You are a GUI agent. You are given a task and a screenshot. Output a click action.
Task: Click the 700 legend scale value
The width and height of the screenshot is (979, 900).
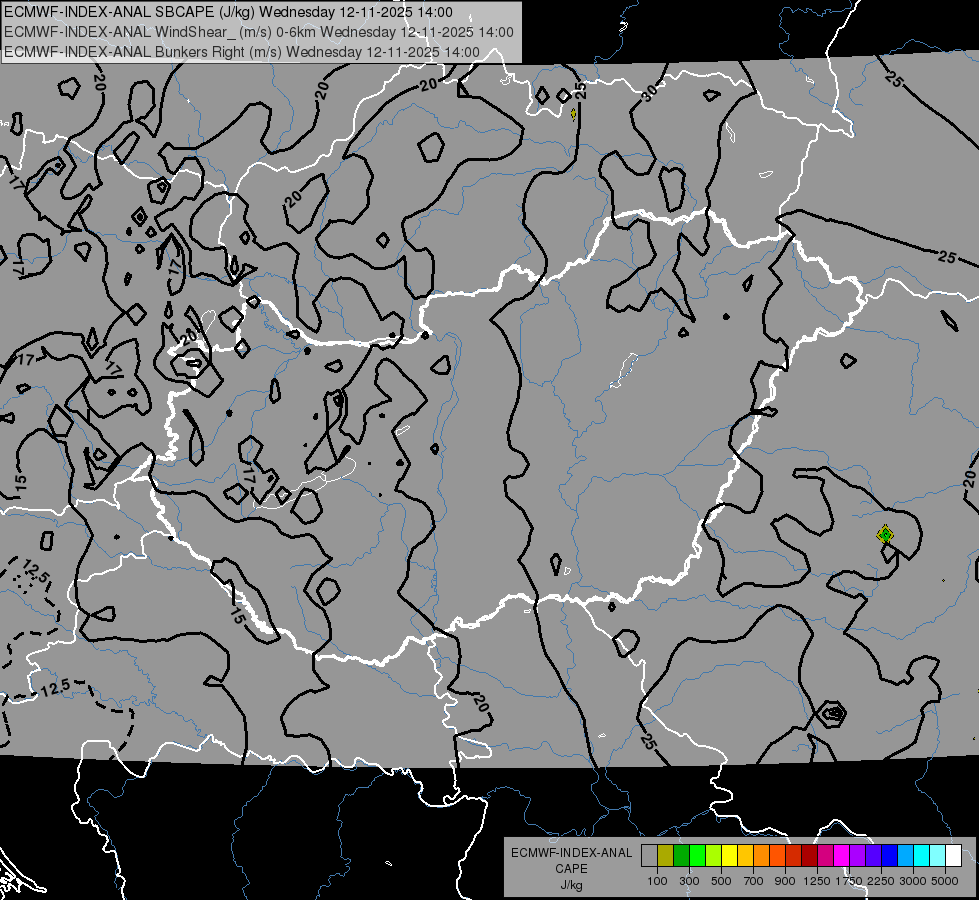754,881
